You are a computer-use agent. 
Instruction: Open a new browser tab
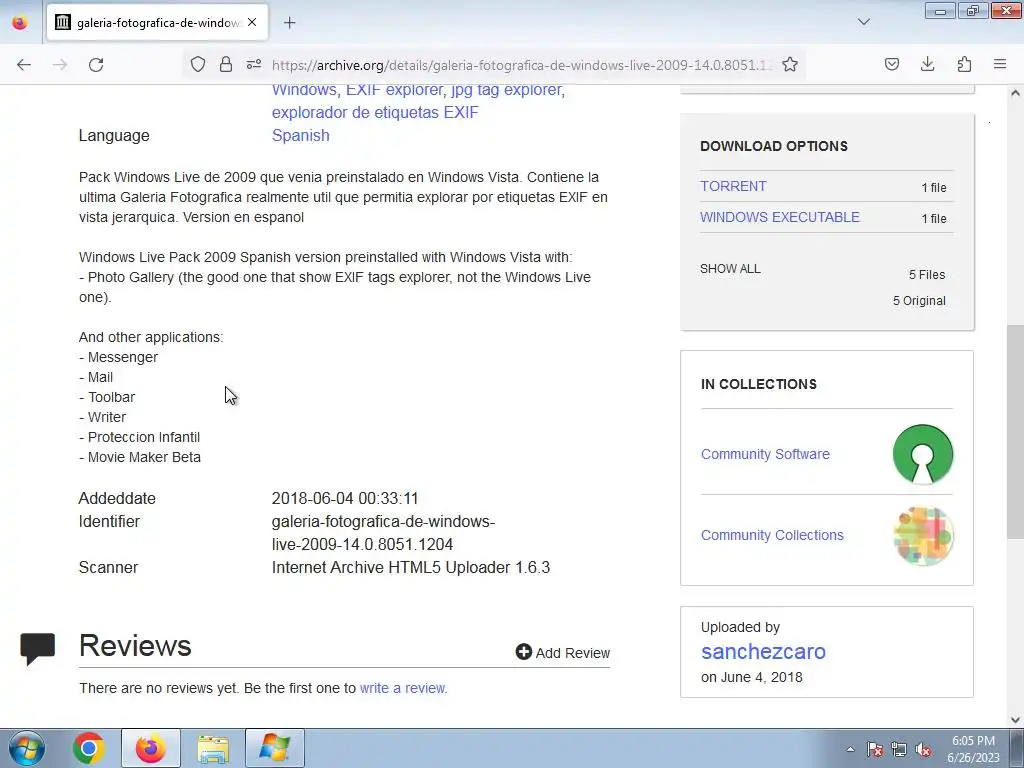point(290,23)
